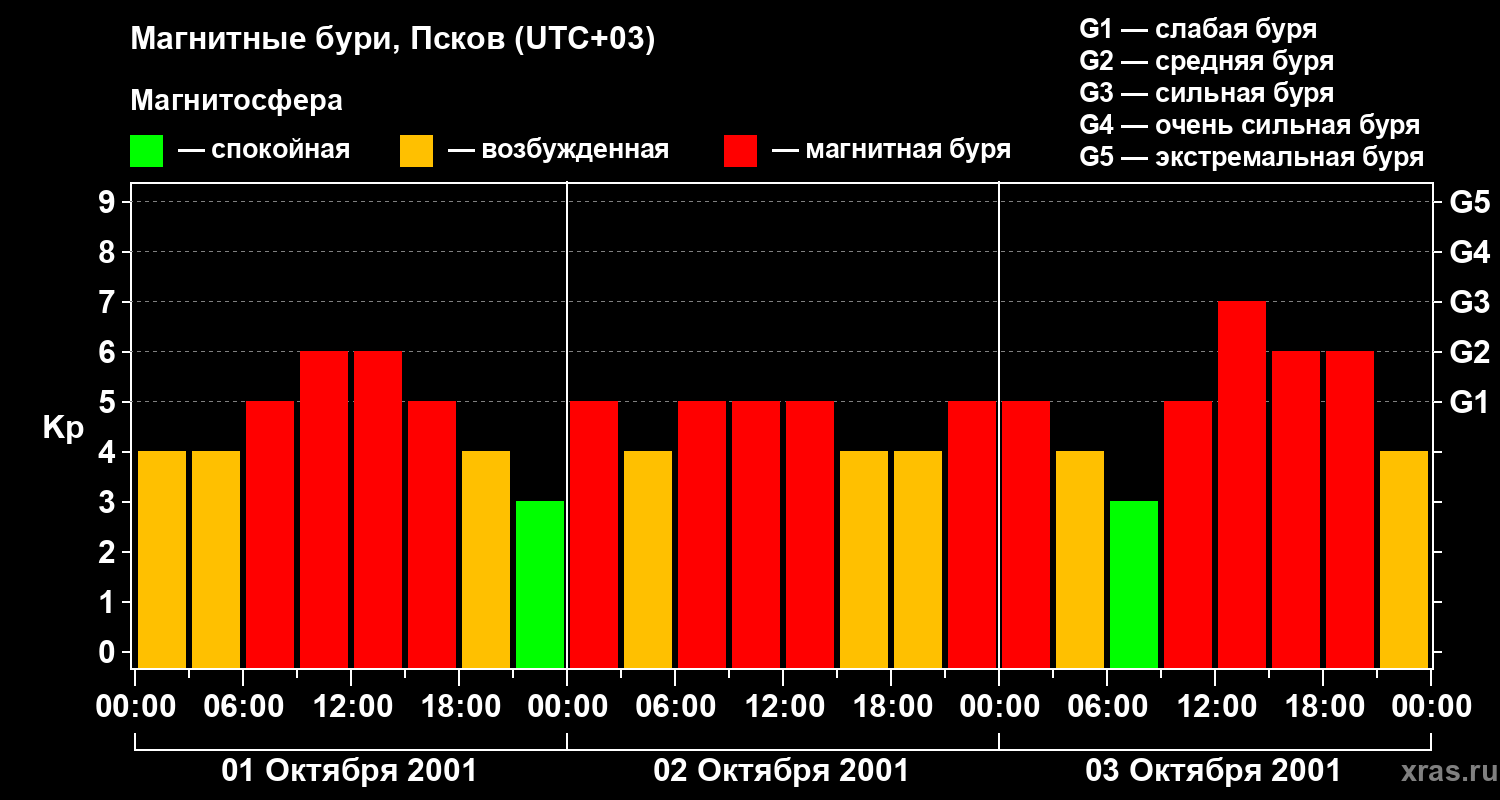Click 02 October's 03:00–06:00 yellow bar
This screenshot has height=800, width=1500.
(648, 559)
